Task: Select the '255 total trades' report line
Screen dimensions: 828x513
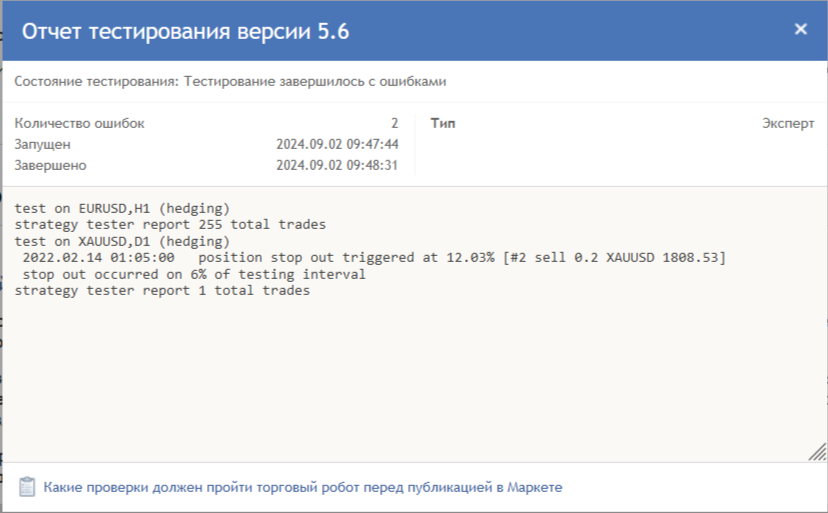Action: click(170, 225)
